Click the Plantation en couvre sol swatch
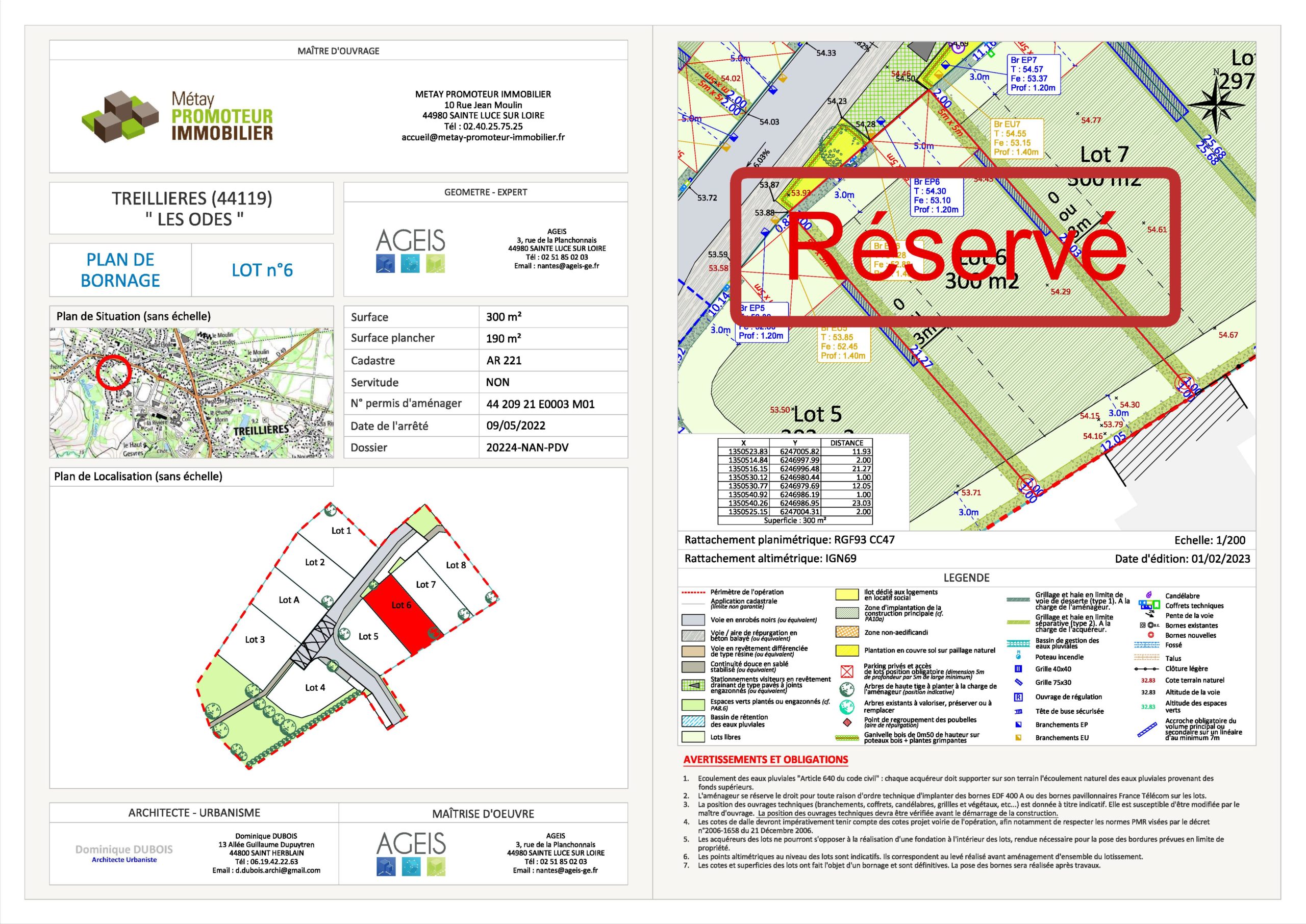 point(847,651)
